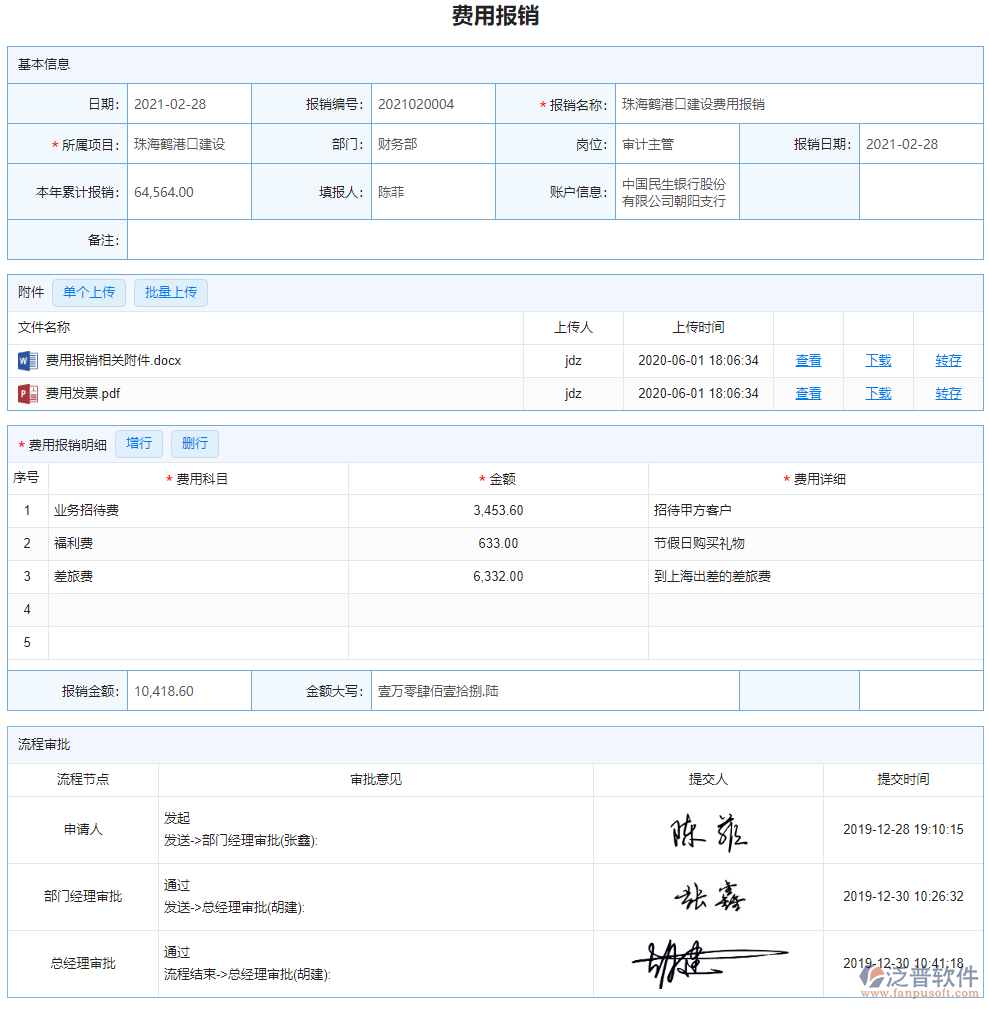Open the 批量上传 batch upload button
This screenshot has height=1009, width=989.
click(x=170, y=292)
